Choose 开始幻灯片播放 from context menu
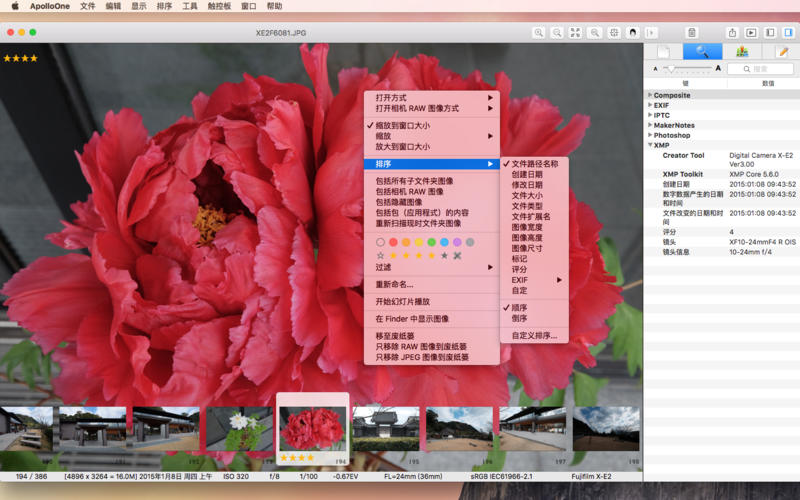800x500 pixels. pos(432,302)
